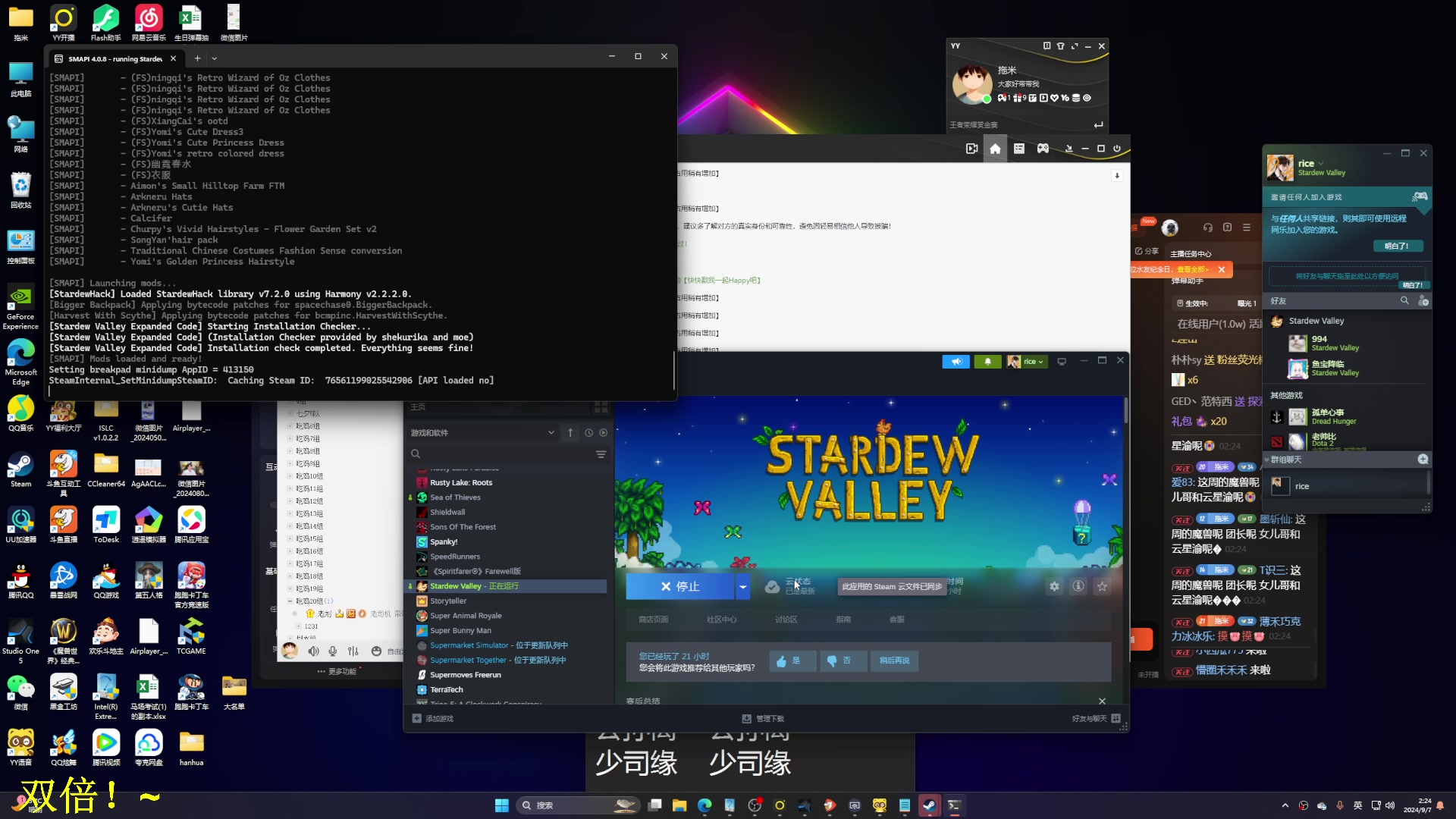Viewport: 1456px width, 819px height.
Task: Show Stardew Valley game info icon
Action: [1078, 586]
